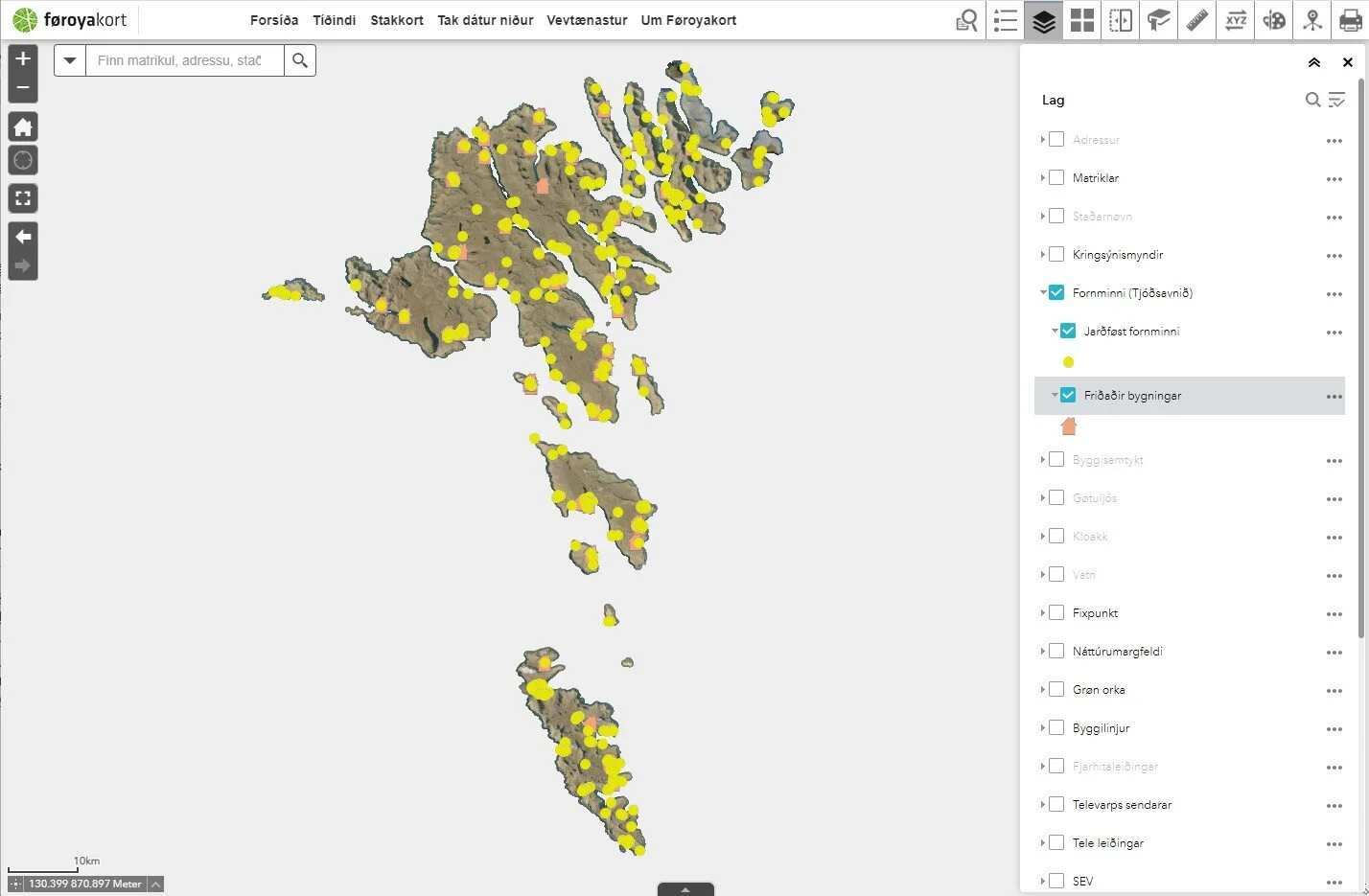1369x896 pixels.
Task: Open the Stakkort menu
Action: (397, 20)
